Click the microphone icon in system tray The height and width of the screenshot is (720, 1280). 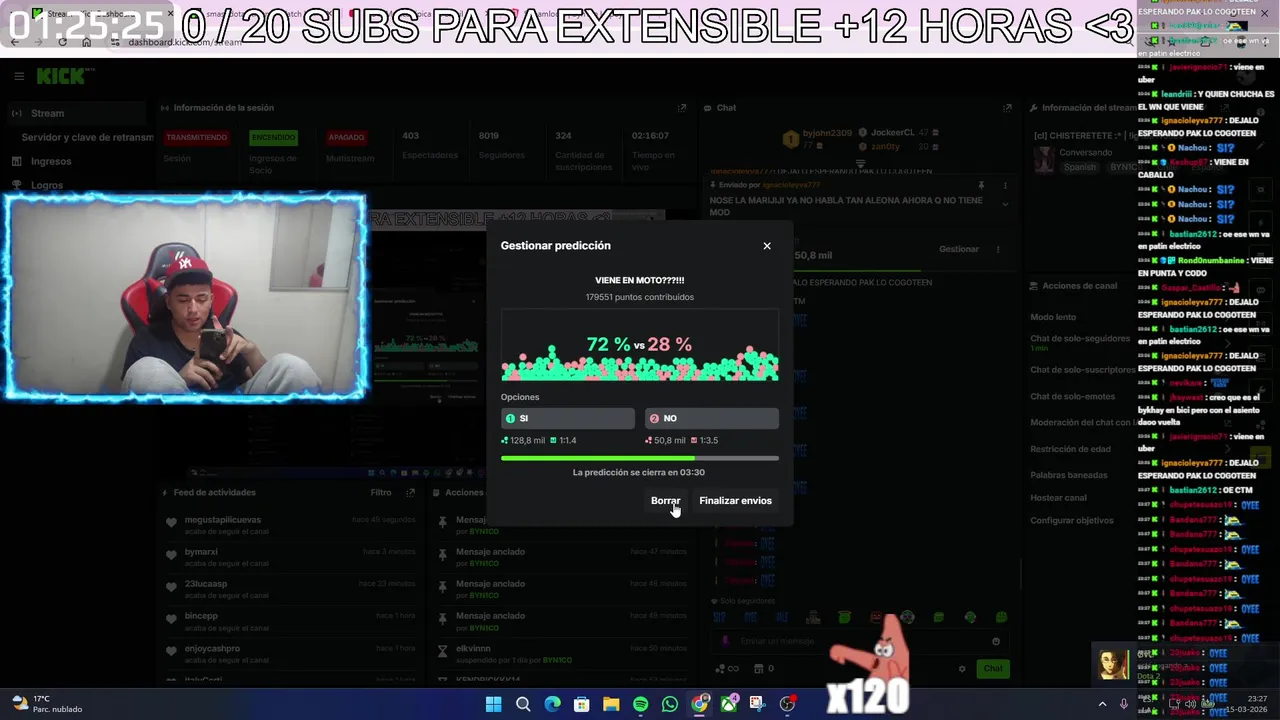tap(1124, 704)
